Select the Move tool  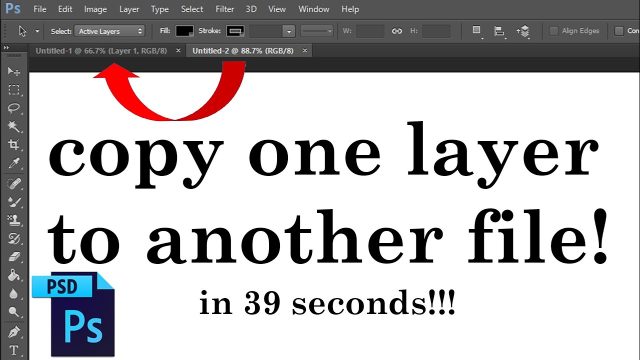tap(13, 71)
